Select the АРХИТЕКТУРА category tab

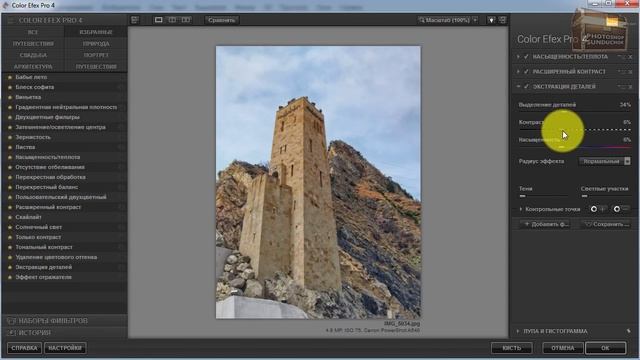pyautogui.click(x=33, y=67)
